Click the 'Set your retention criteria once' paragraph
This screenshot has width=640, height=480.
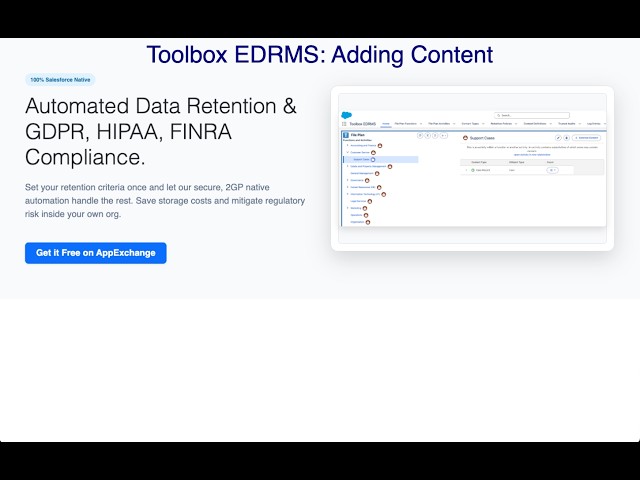click(x=165, y=201)
